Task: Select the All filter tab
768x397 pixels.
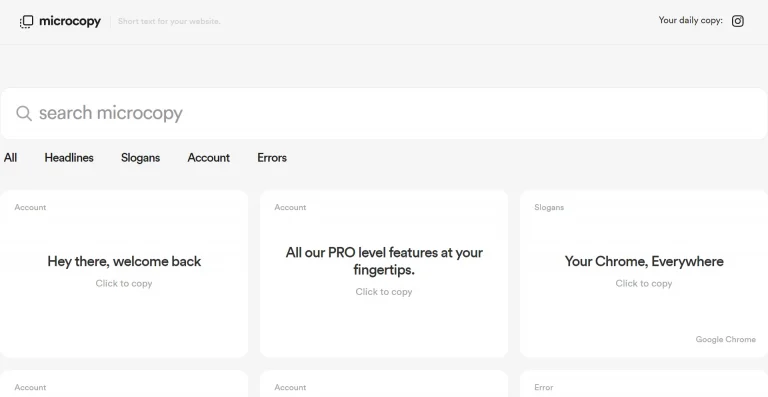Action: (x=10, y=158)
